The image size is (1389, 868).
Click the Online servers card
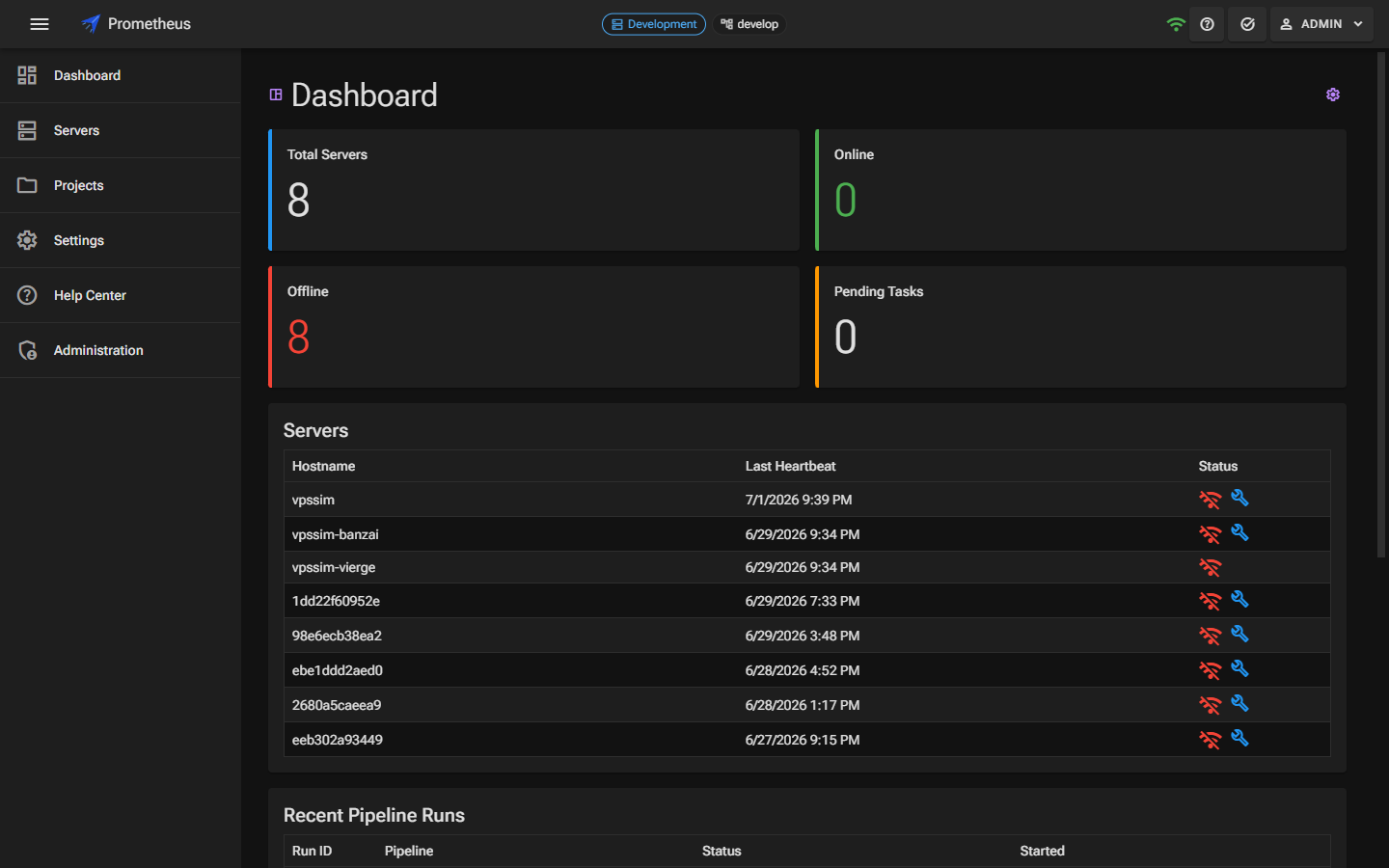[x=1080, y=190]
